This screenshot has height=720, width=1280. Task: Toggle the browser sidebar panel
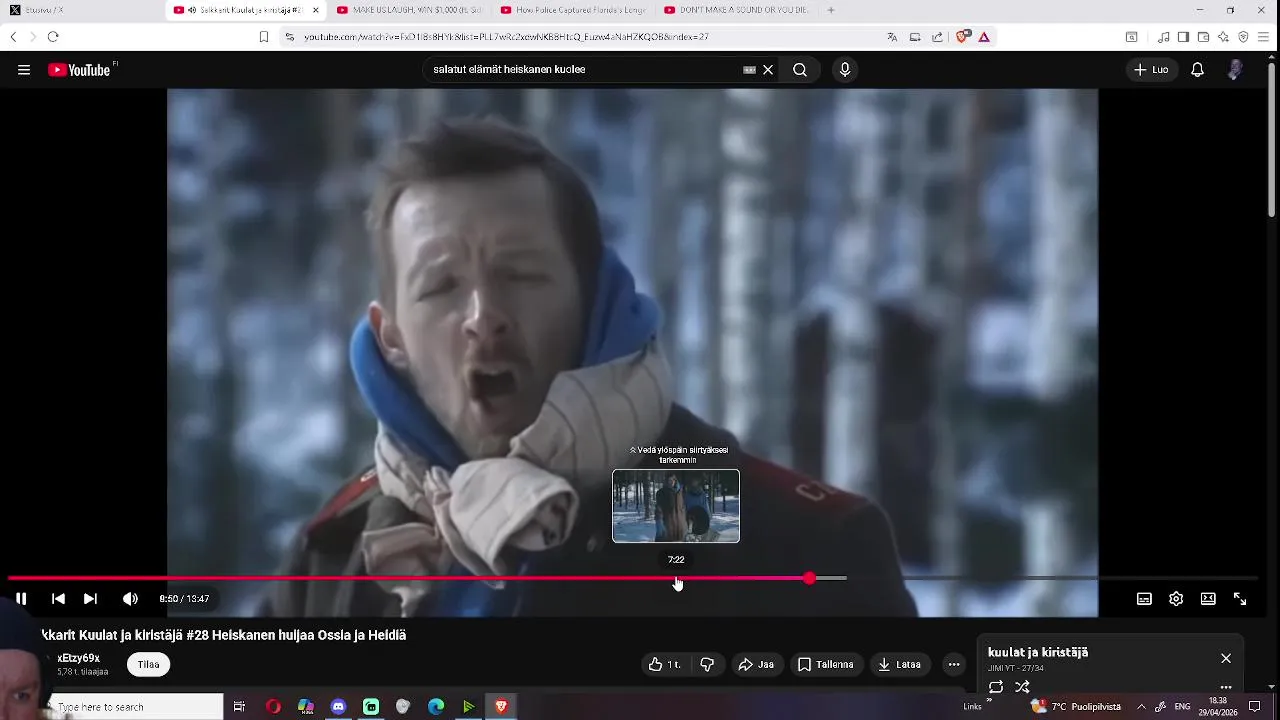point(1183,37)
